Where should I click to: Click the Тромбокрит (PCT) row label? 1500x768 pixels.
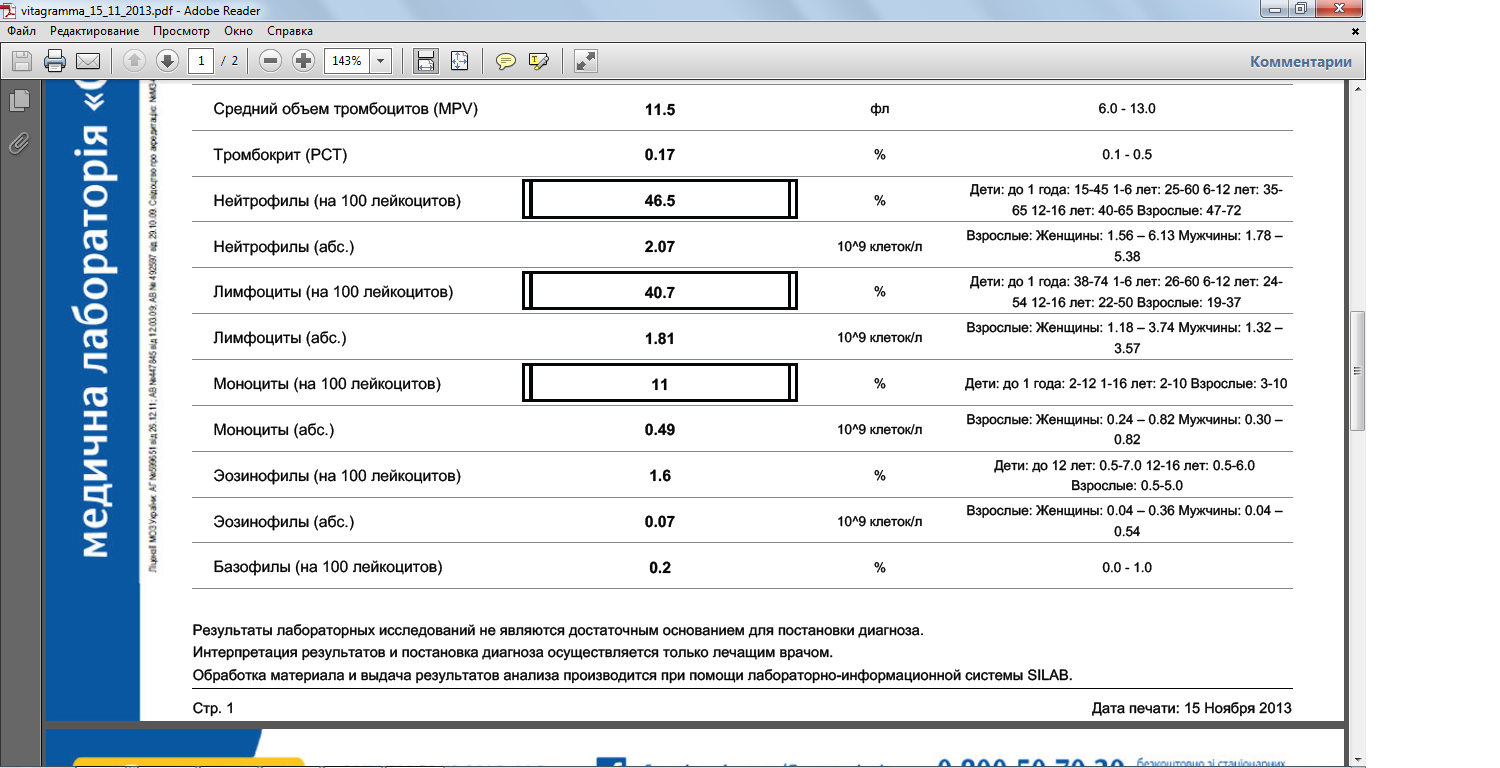click(x=280, y=155)
